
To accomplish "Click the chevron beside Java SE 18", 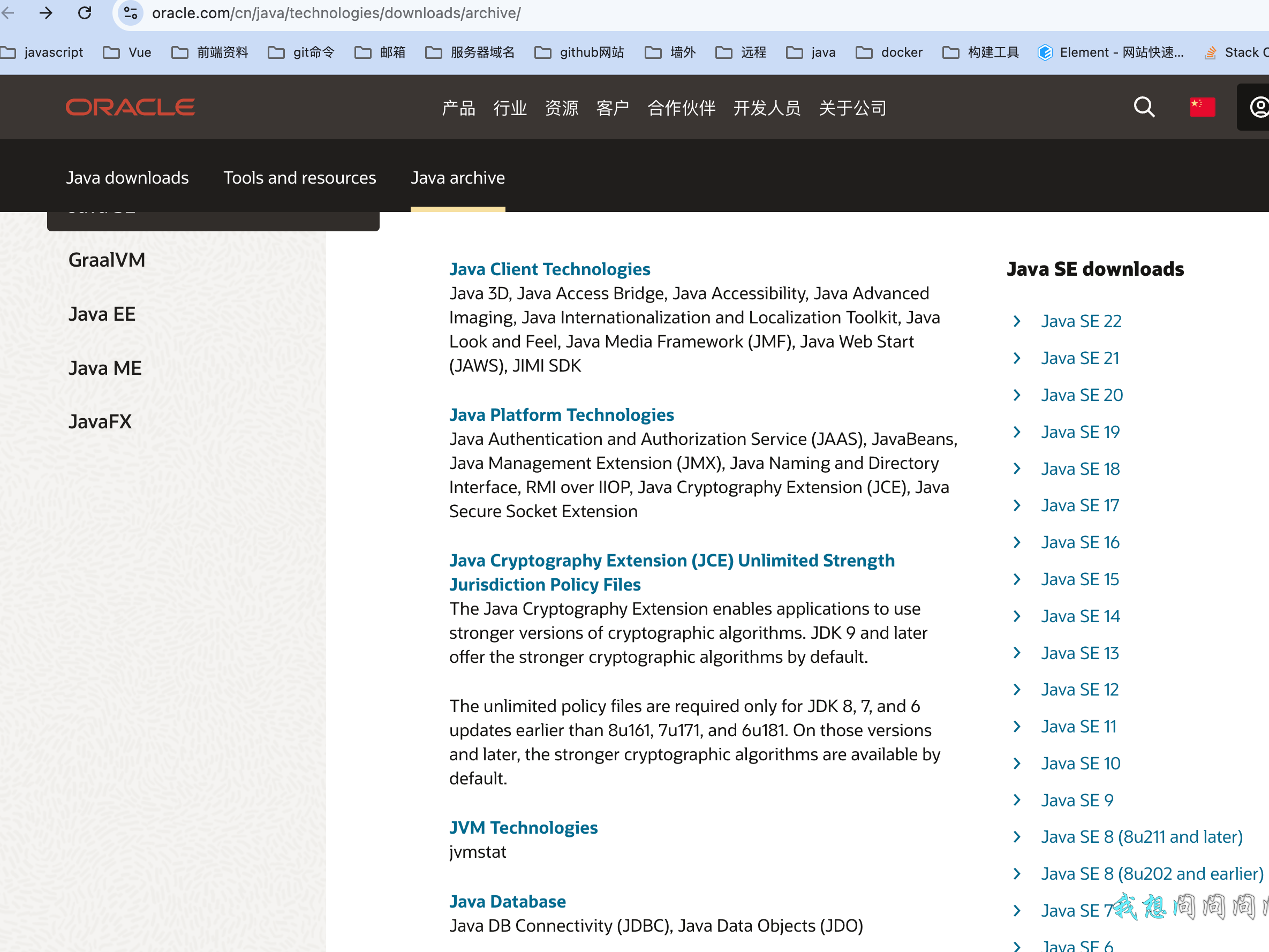I will (x=1017, y=469).
